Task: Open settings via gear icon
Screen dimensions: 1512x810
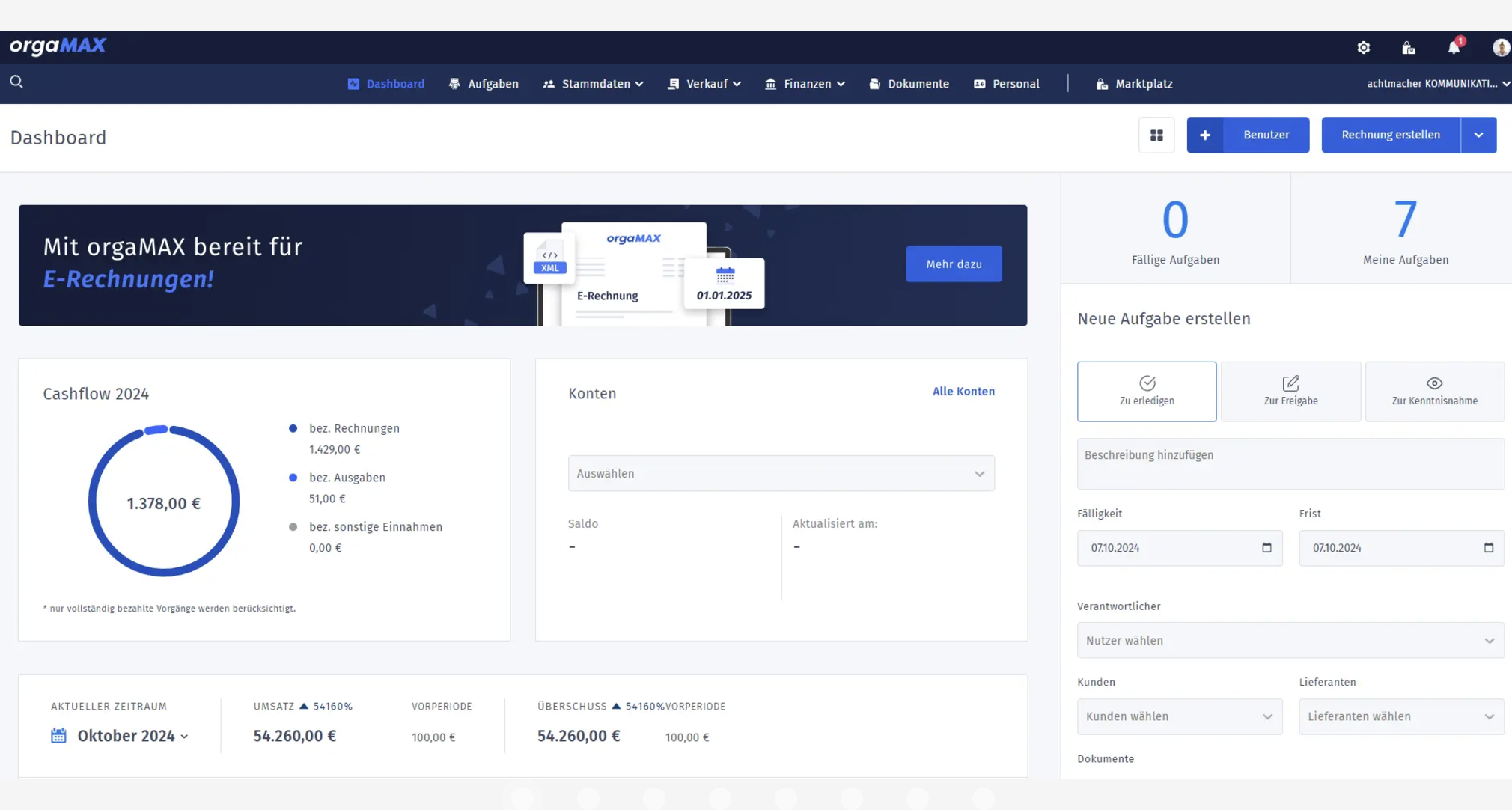Action: 1364,48
